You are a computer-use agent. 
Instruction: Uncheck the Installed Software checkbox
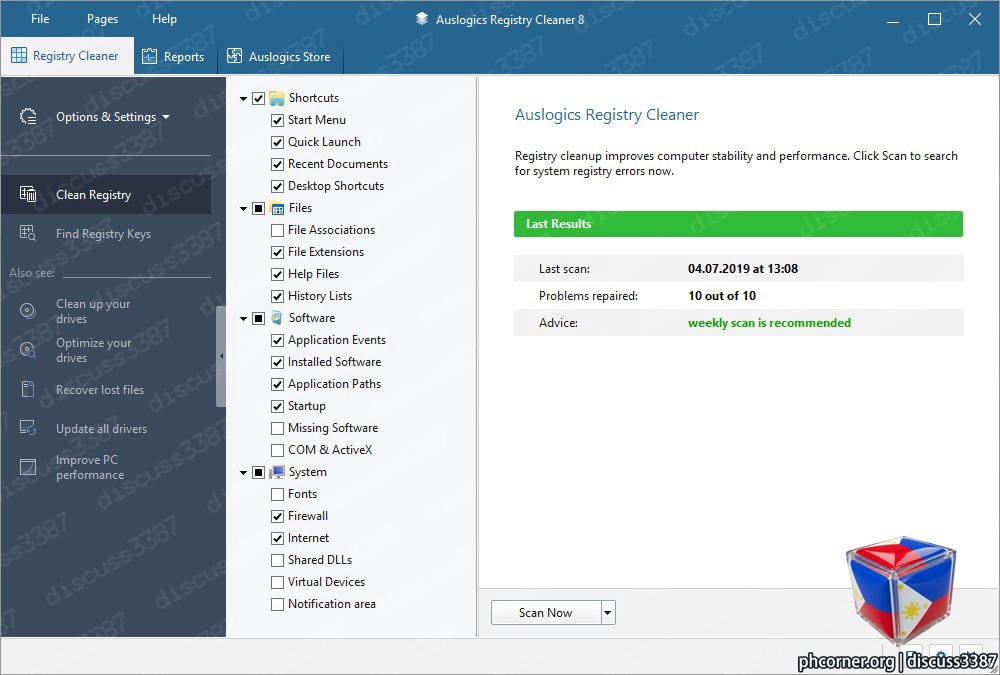tap(277, 362)
